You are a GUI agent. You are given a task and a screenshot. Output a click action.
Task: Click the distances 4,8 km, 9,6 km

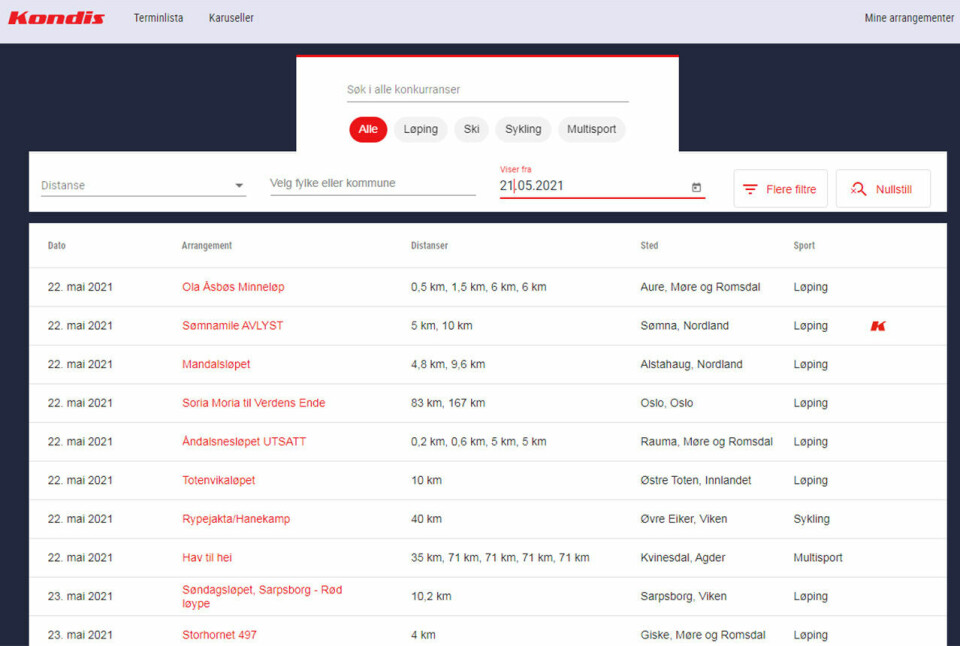coord(448,364)
